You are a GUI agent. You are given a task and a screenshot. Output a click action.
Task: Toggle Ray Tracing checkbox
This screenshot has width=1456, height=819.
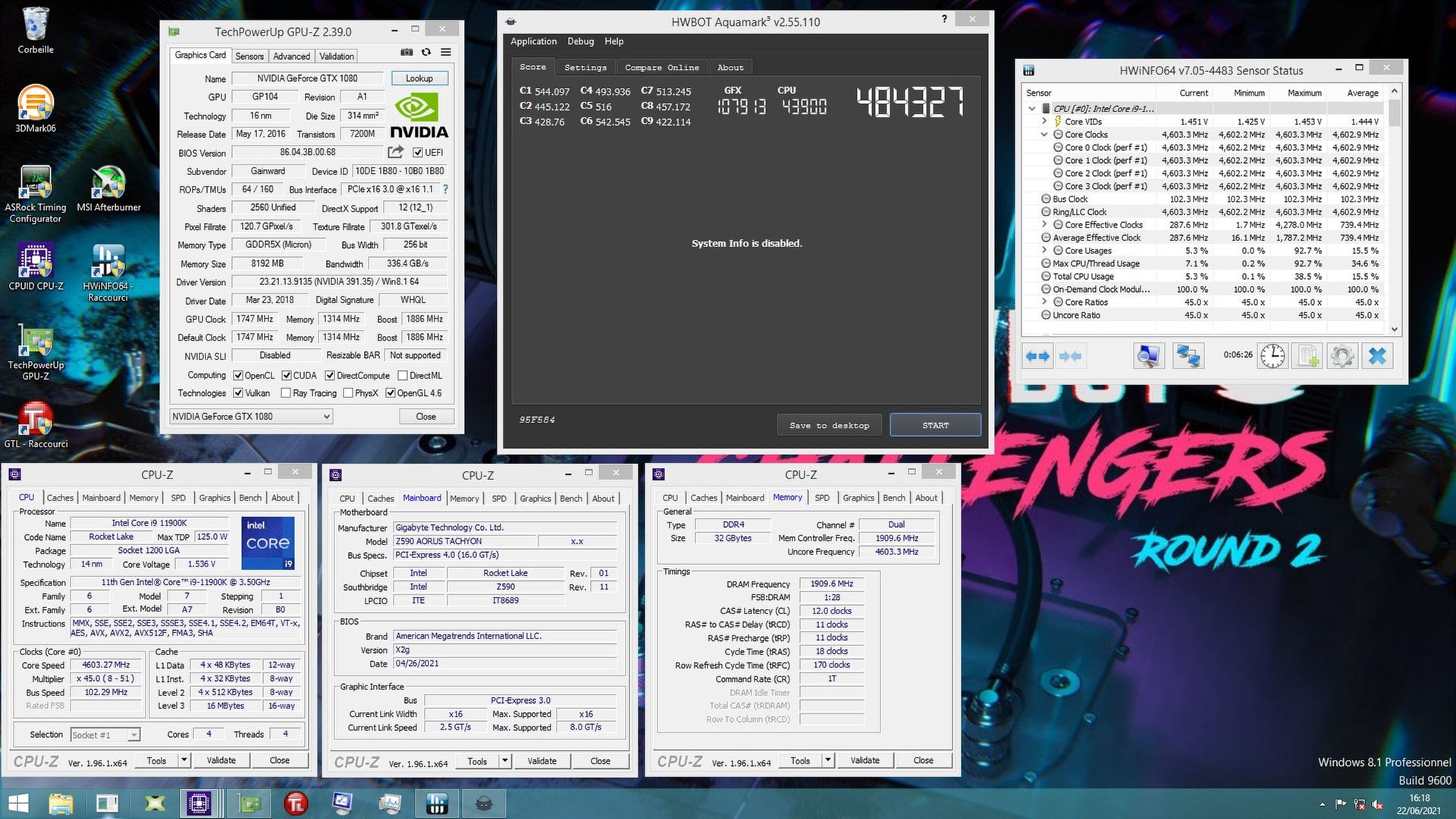[x=286, y=393]
